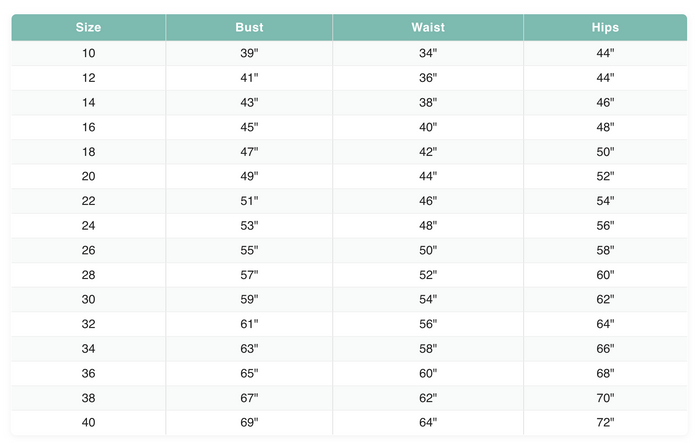This screenshot has height=443, width=700.
Task: Click the 63" bust measurement for size 34
Action: pyautogui.click(x=249, y=349)
